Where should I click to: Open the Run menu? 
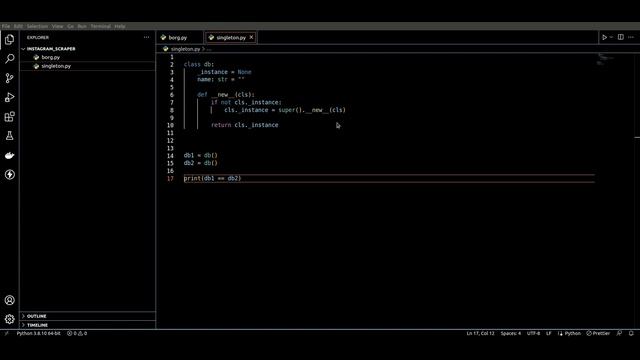click(x=82, y=26)
